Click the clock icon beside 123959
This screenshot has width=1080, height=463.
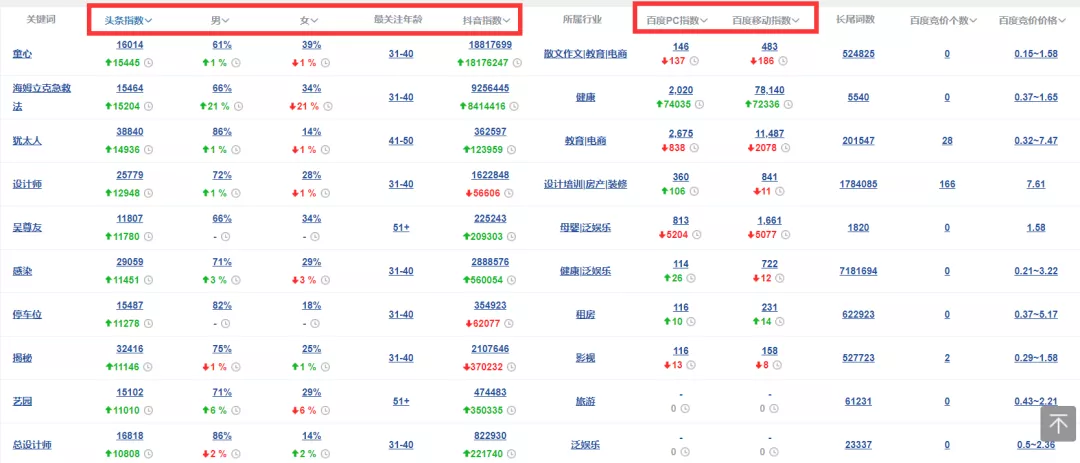pyautogui.click(x=512, y=150)
